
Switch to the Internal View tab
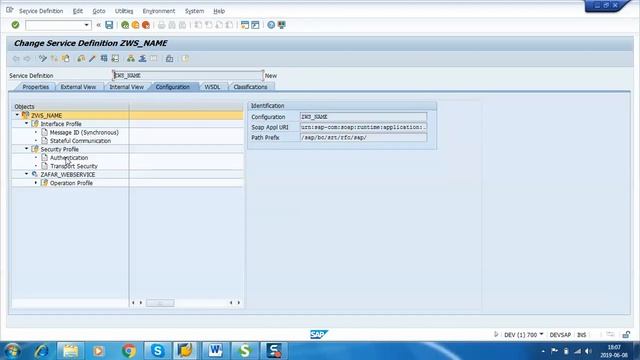point(127,87)
